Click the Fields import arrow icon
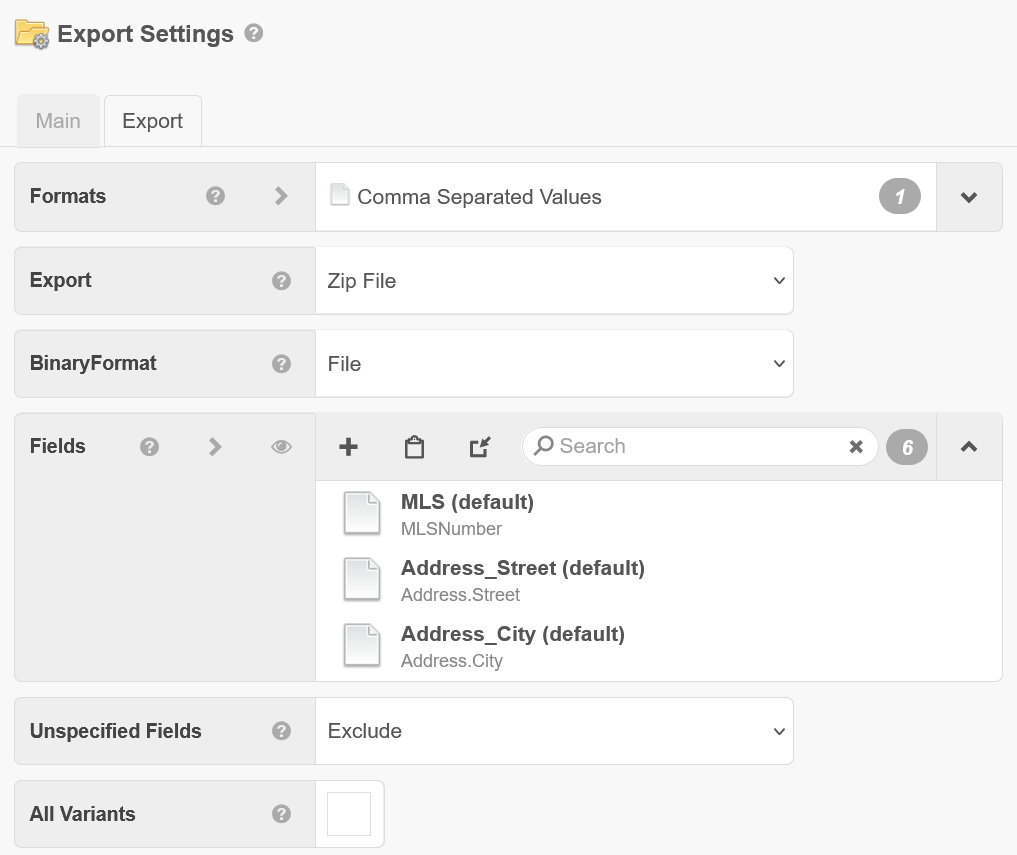The height and width of the screenshot is (855, 1017). tap(480, 446)
